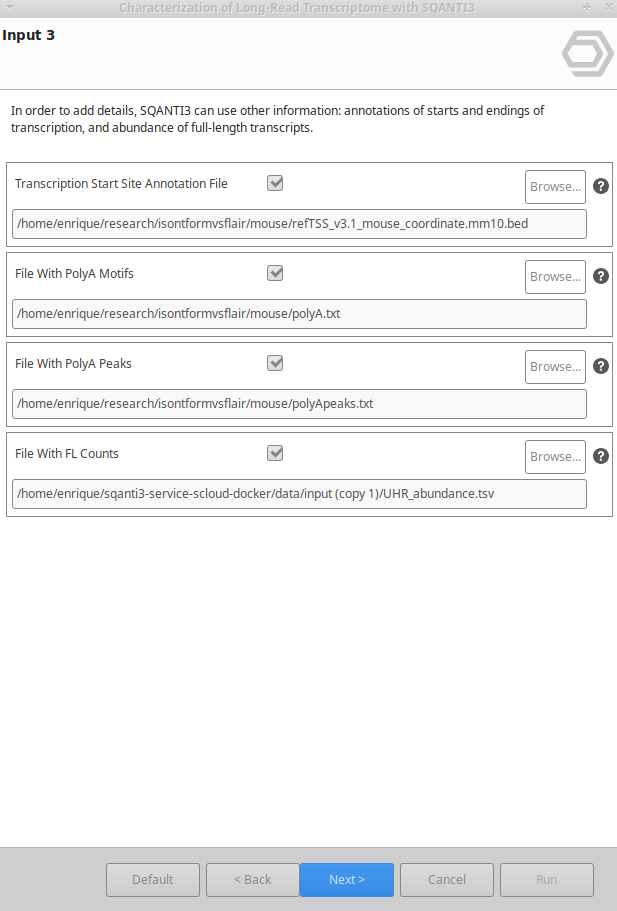Go back to the previous wizard page
The height and width of the screenshot is (911, 617).
[253, 880]
